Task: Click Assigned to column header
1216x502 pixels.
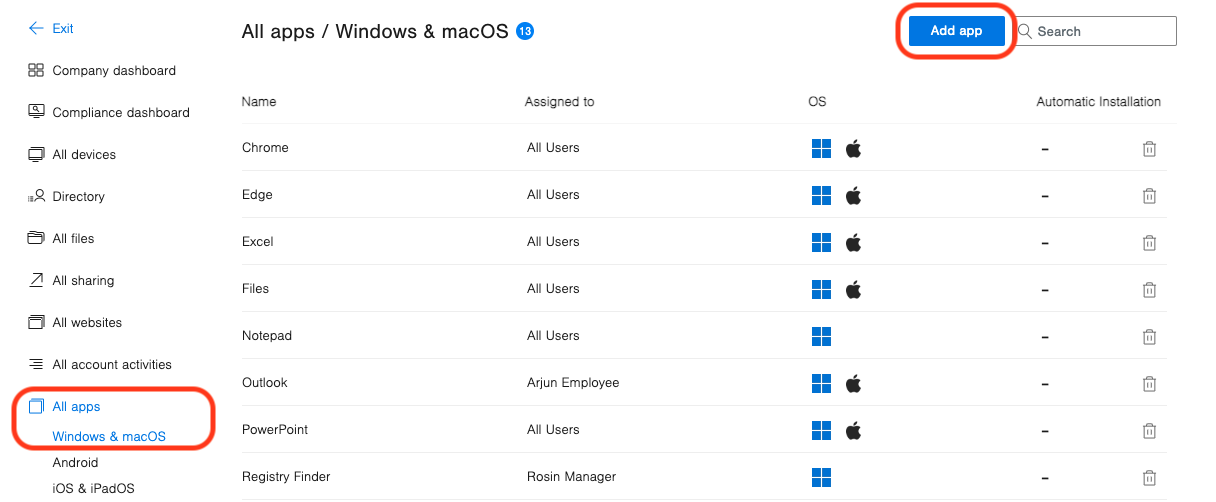Action: tap(559, 102)
